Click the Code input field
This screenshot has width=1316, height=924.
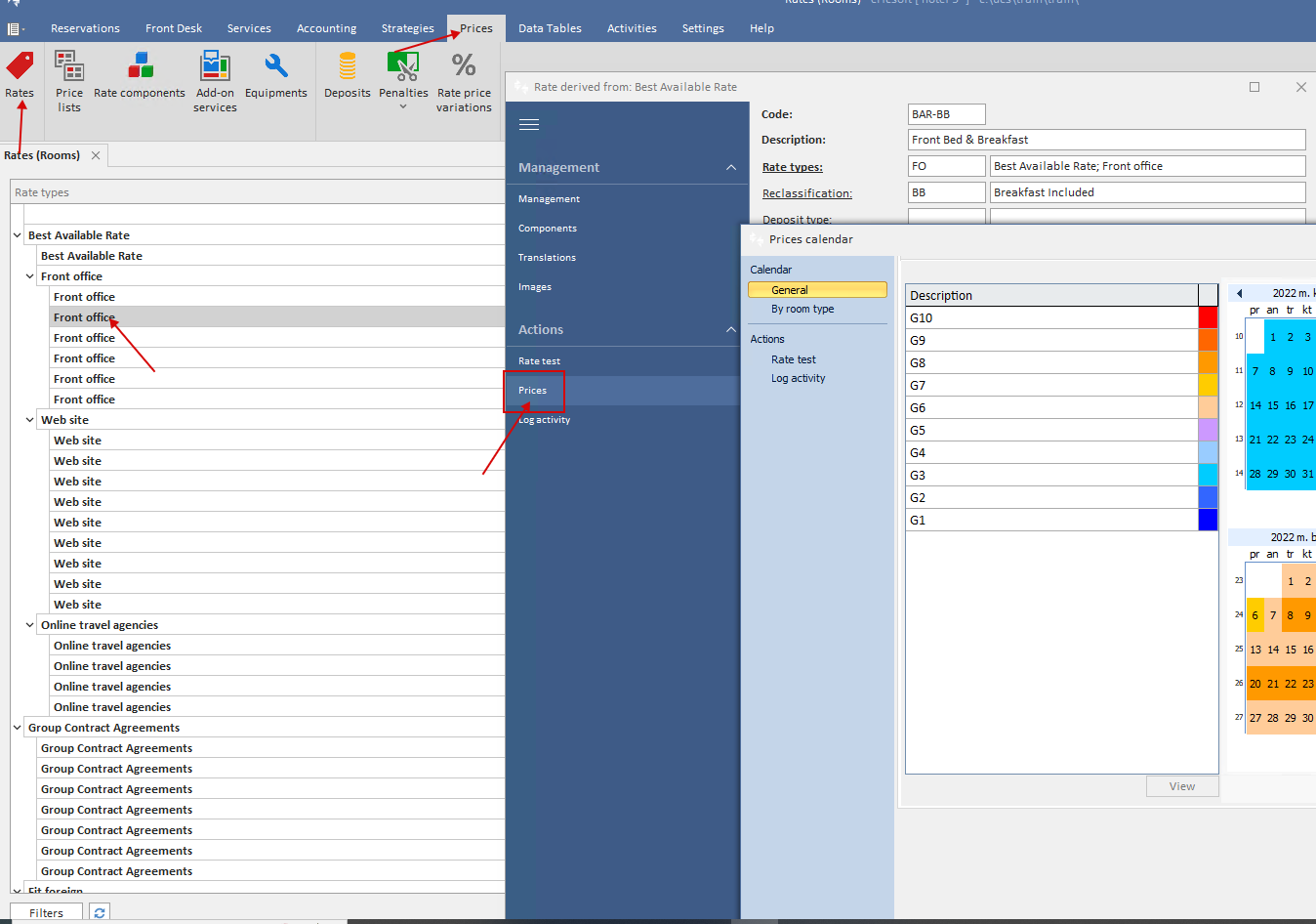[946, 114]
